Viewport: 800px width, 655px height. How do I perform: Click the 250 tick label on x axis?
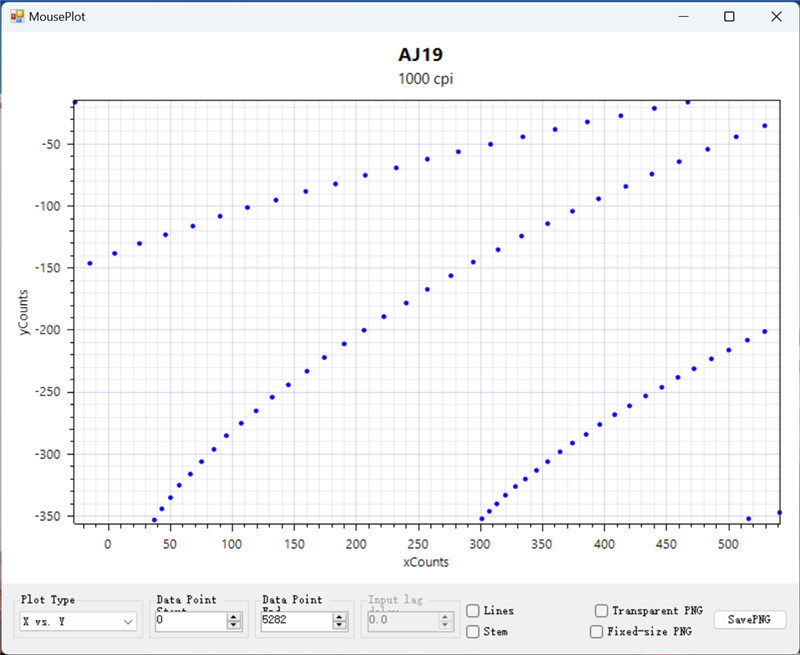tap(418, 544)
